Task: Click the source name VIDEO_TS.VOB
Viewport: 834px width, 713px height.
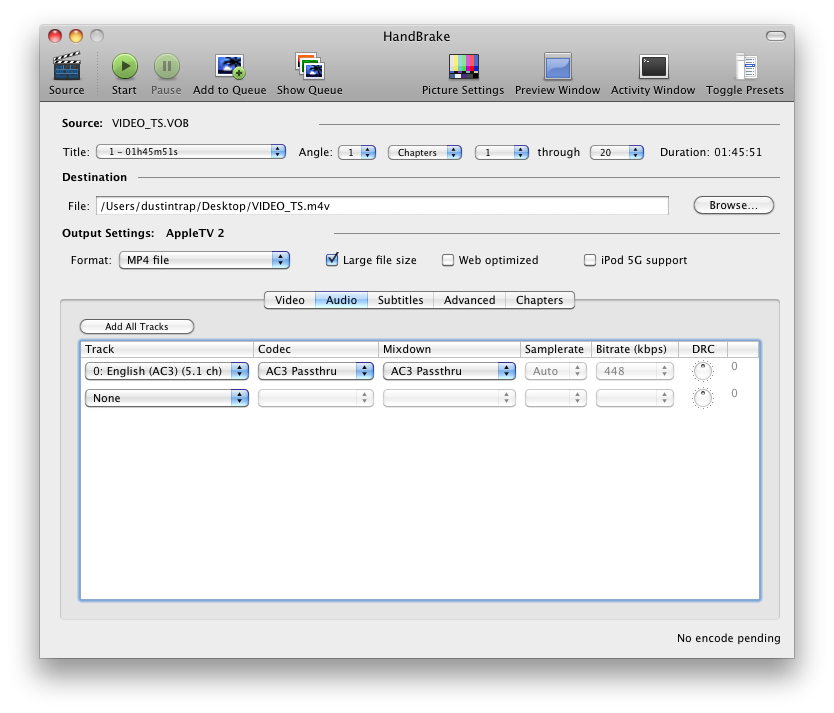Action: 151,123
